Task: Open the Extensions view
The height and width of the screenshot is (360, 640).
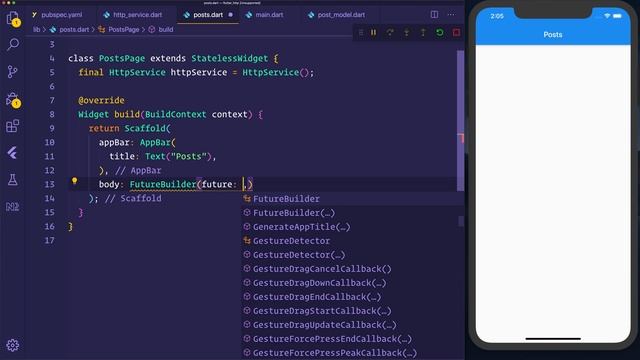Action: pos(13,126)
